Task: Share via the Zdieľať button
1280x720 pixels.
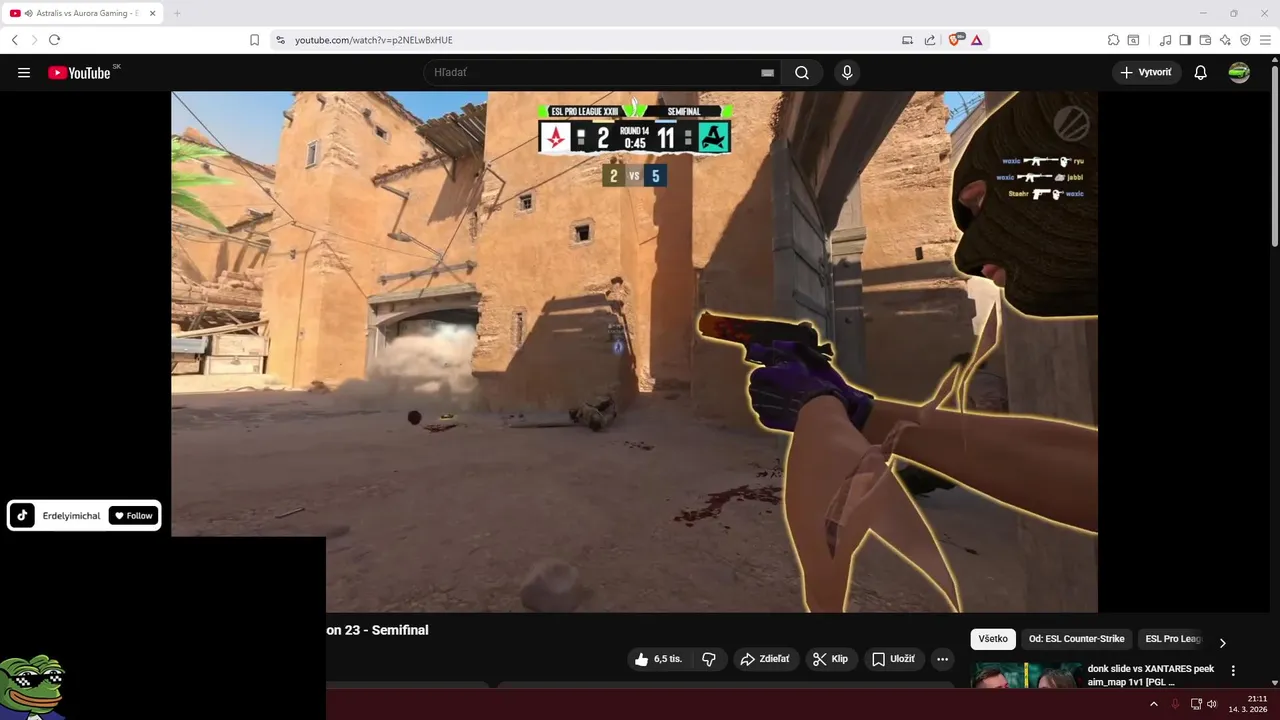Action: coord(765,659)
